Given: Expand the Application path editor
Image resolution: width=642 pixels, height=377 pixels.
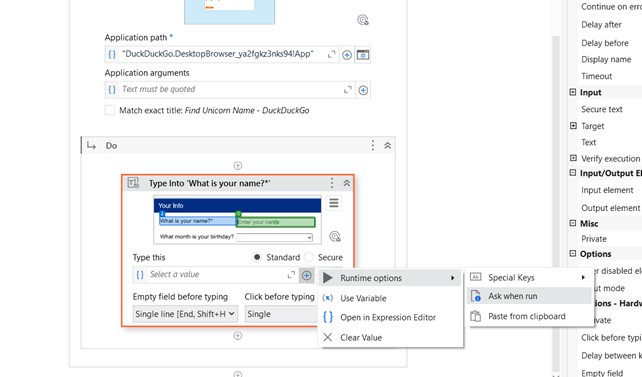Looking at the screenshot, I should pyautogui.click(x=332, y=54).
